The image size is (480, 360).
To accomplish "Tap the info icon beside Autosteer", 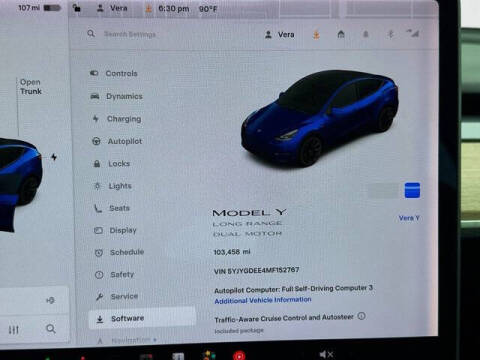I will click(x=361, y=316).
